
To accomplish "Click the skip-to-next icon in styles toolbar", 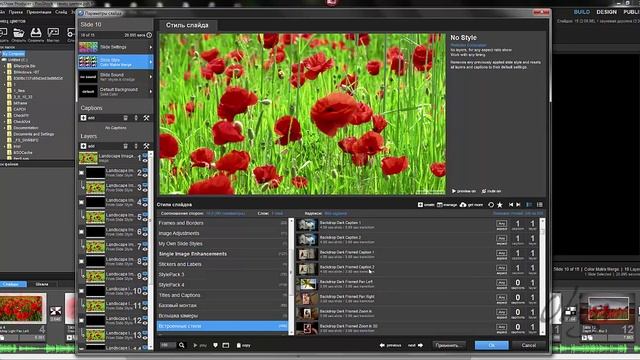I will 518,204.
